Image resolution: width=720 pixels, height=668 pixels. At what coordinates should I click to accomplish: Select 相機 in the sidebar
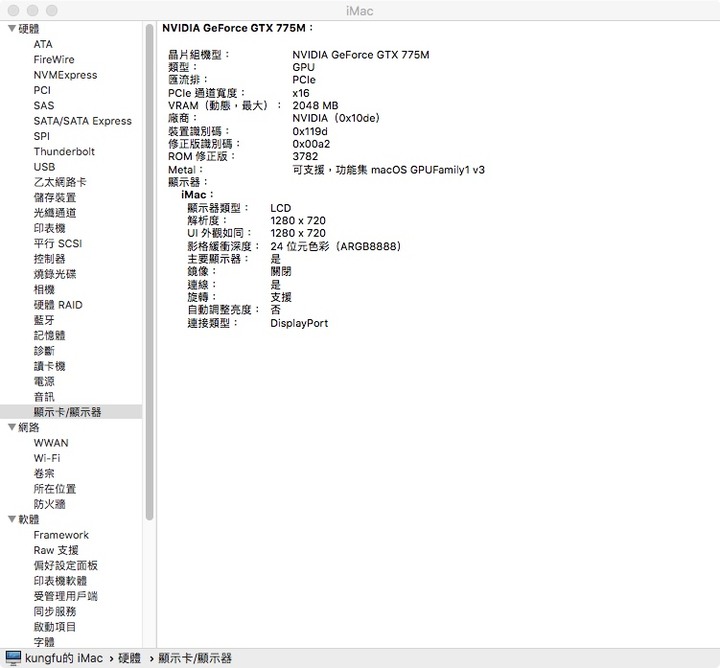click(x=44, y=289)
